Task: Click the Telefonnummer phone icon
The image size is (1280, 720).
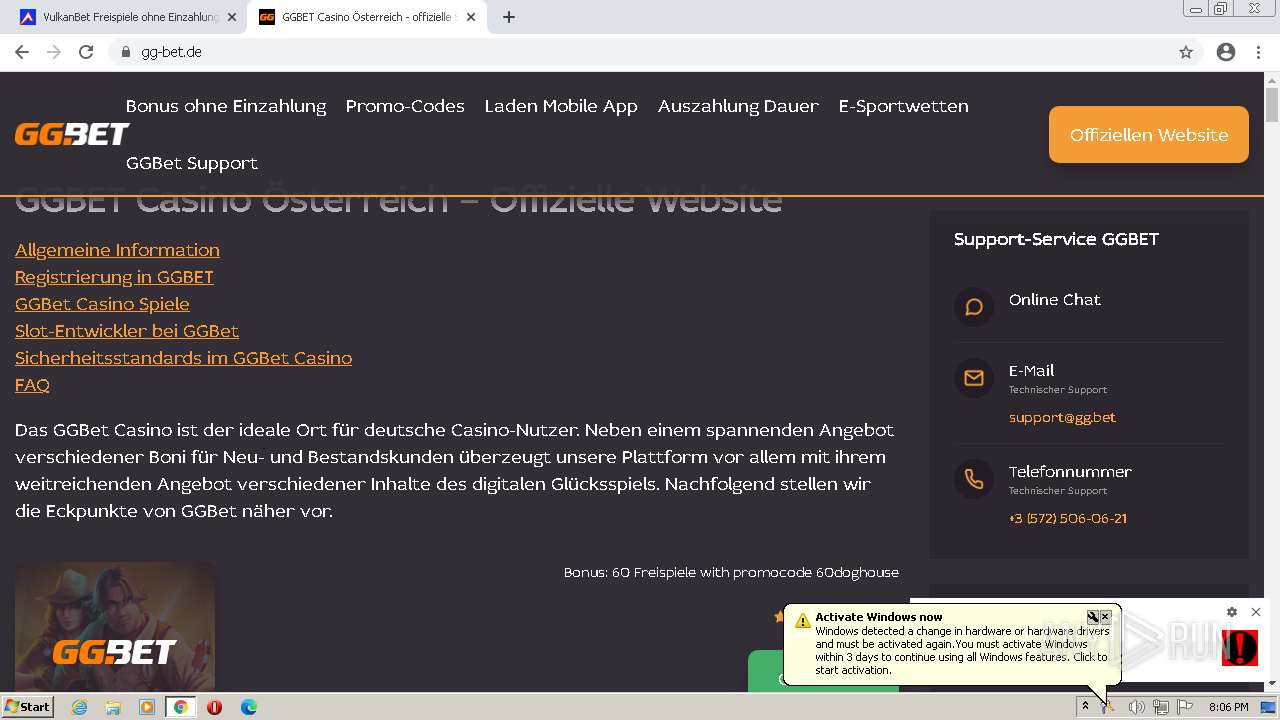Action: point(974,479)
